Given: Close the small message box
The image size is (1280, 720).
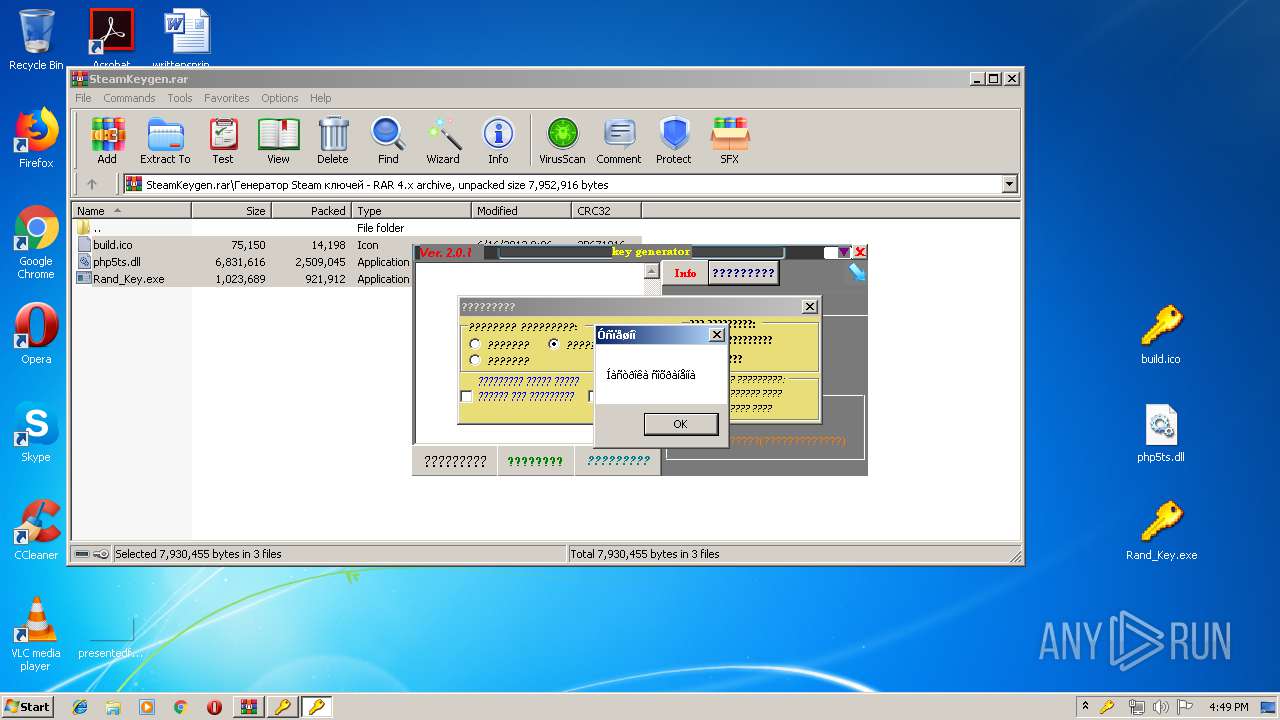Looking at the screenshot, I should [716, 335].
